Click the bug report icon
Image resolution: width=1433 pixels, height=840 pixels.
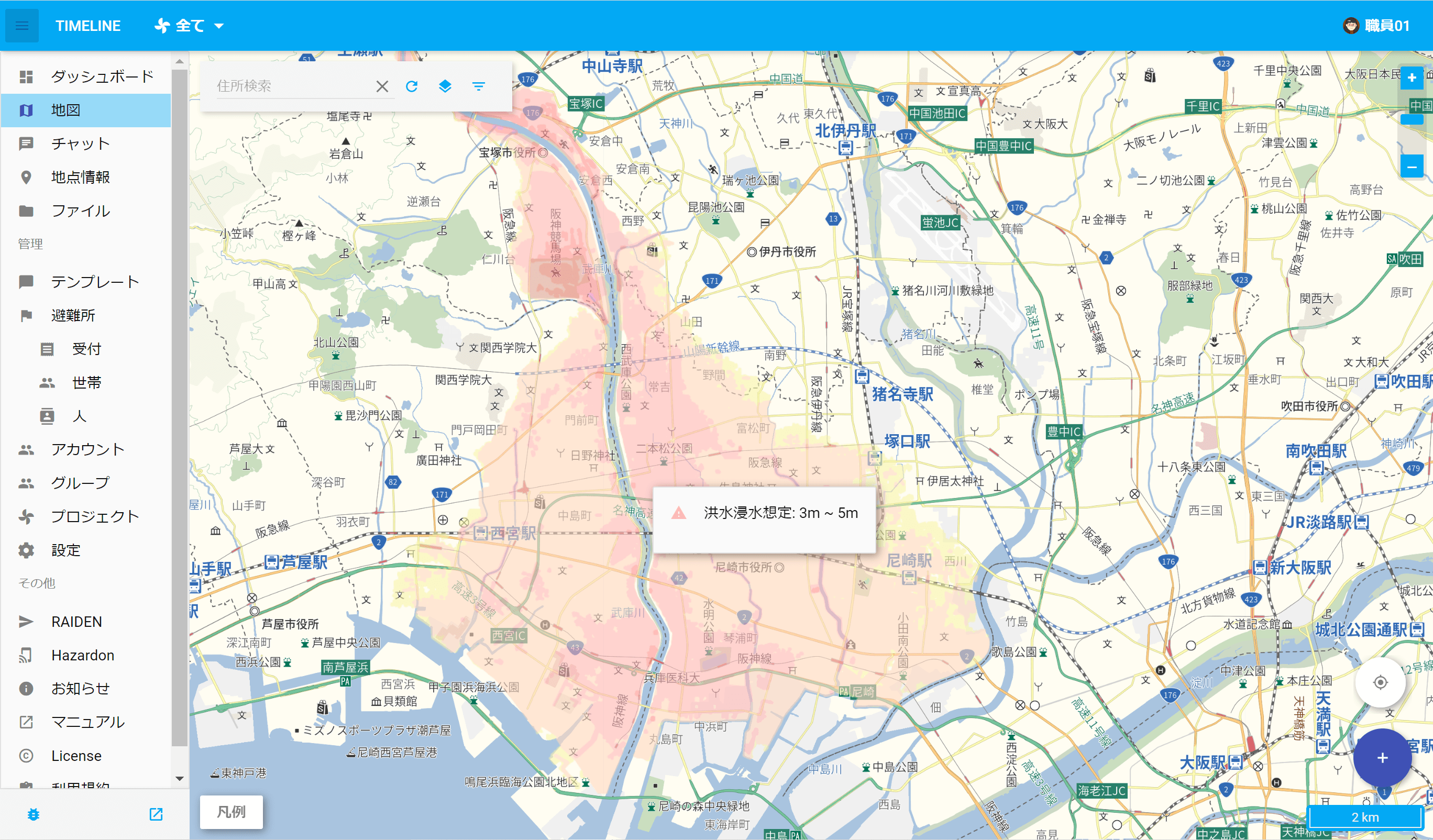(x=34, y=814)
